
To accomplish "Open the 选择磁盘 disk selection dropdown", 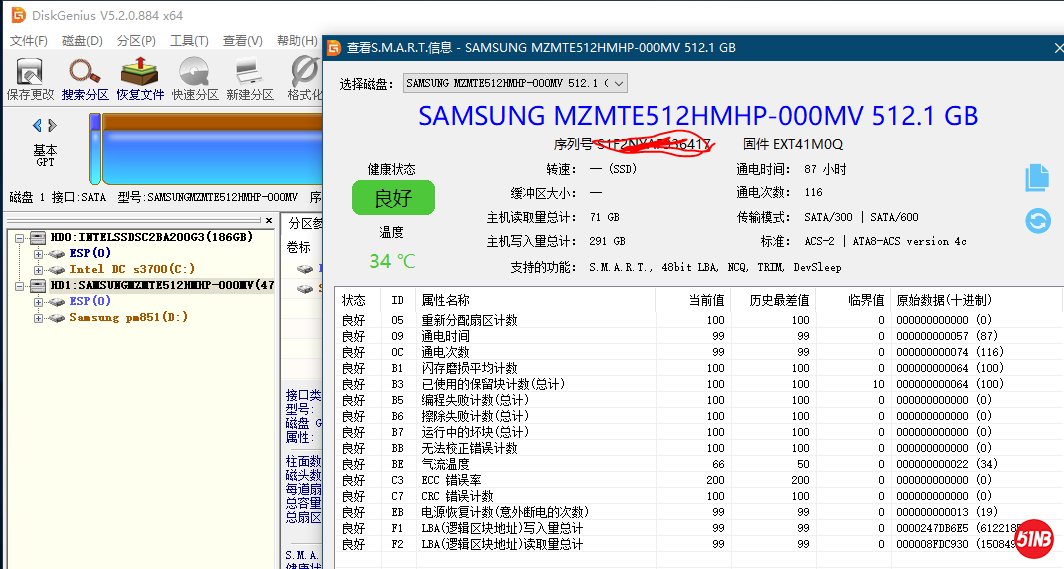I will tap(515, 83).
